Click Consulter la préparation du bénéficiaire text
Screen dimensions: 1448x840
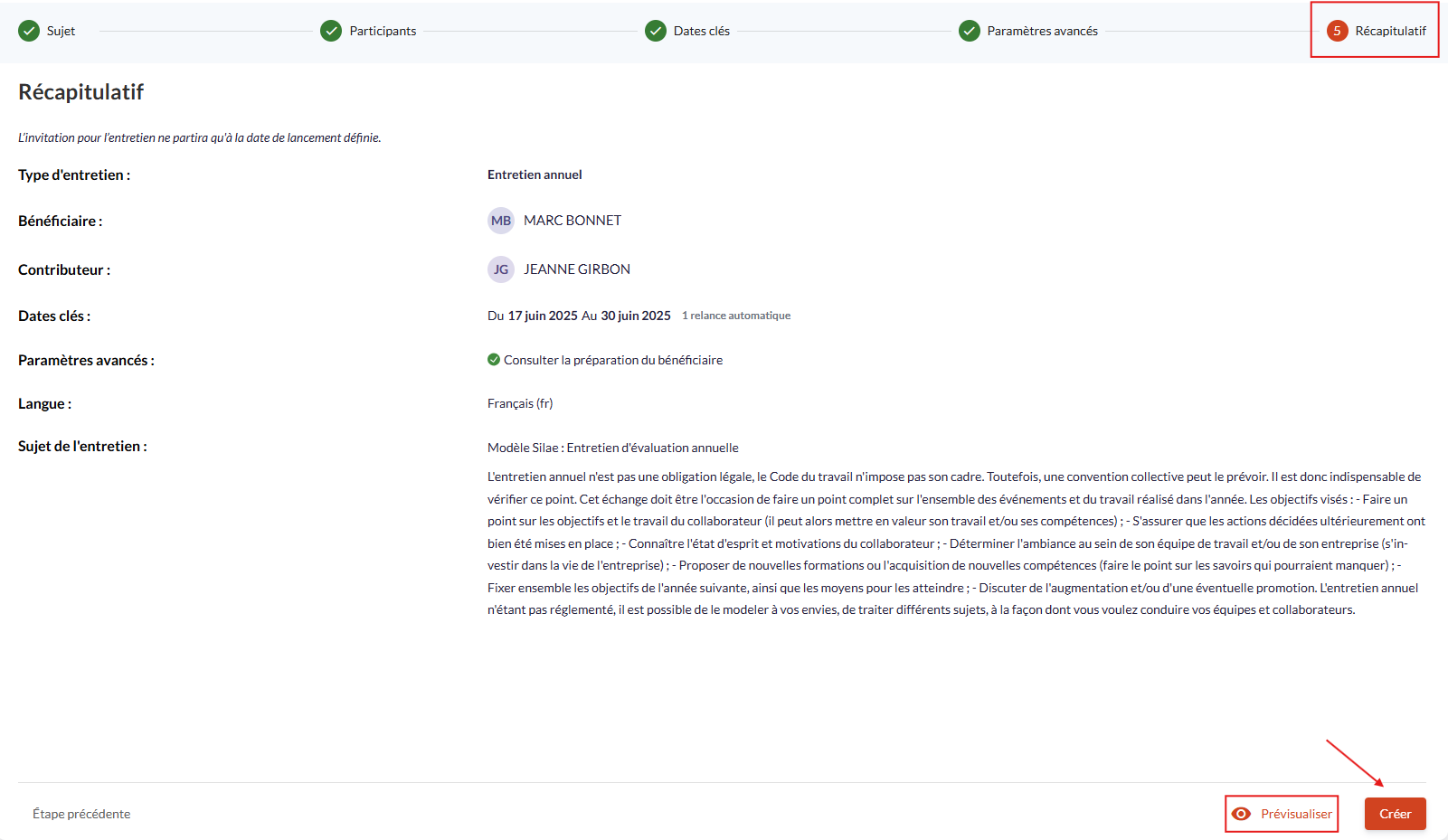coord(613,360)
